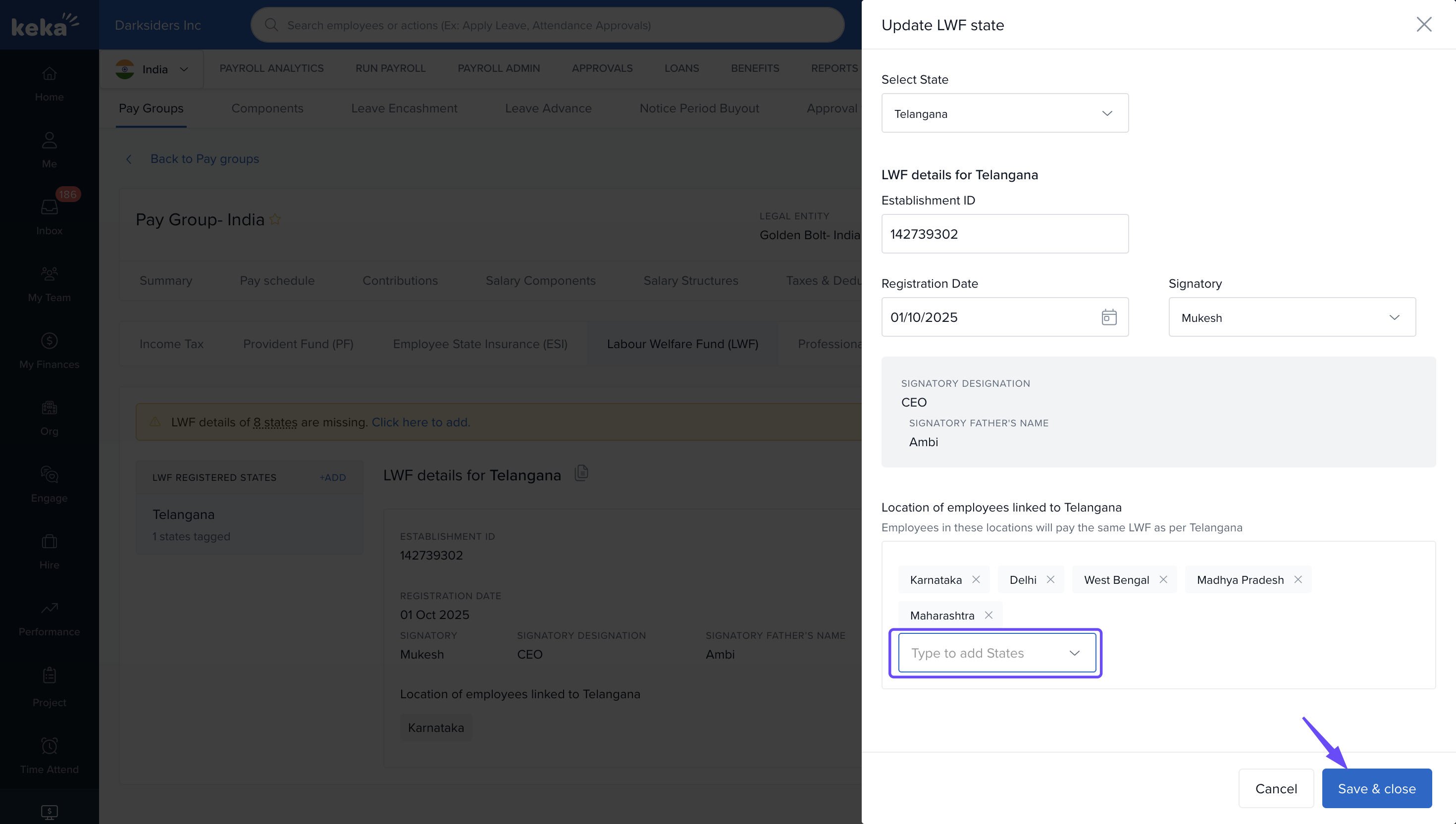Expand the Select State dropdown
This screenshot has height=824, width=1456.
click(1004, 113)
